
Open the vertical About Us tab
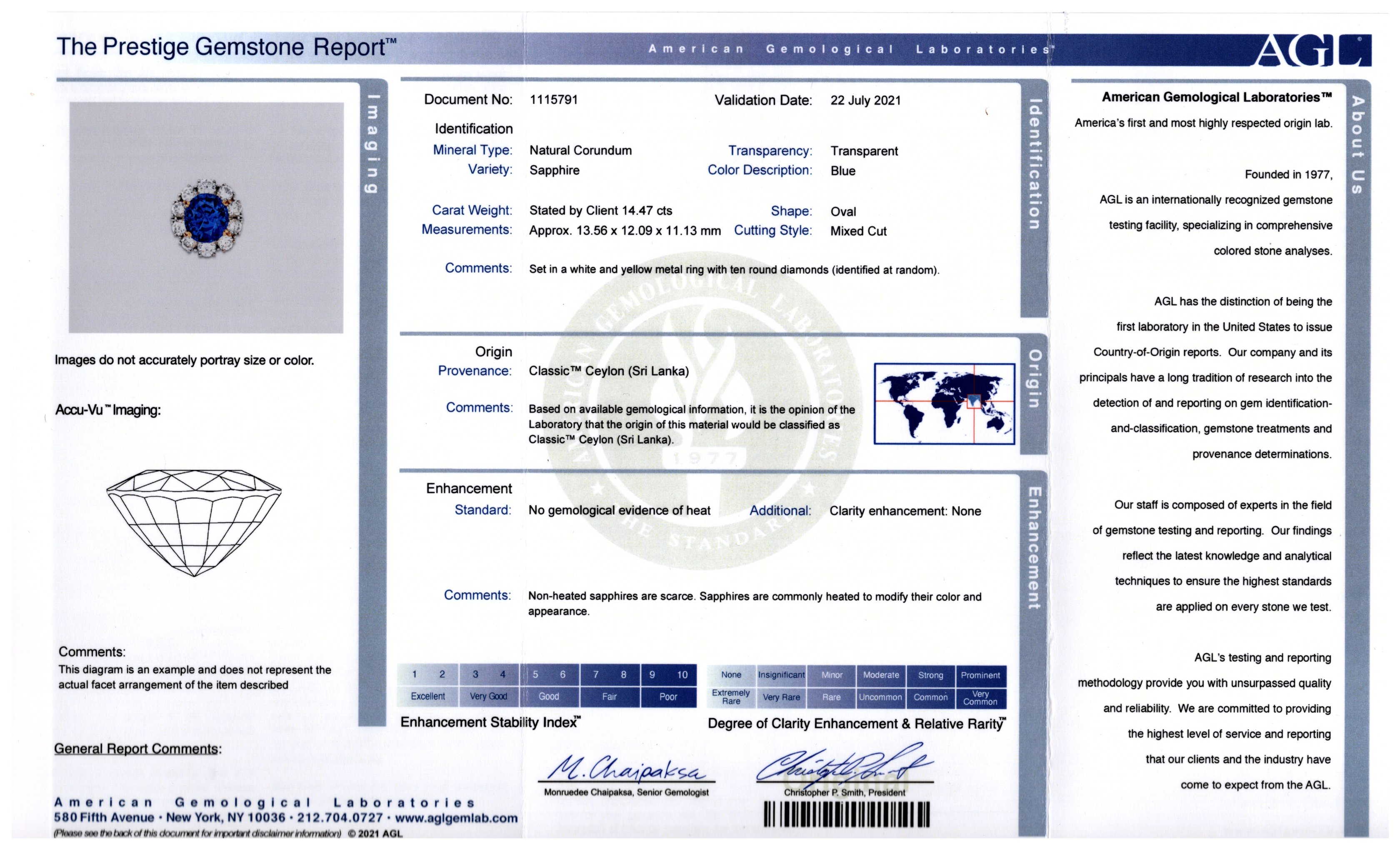pyautogui.click(x=1357, y=145)
